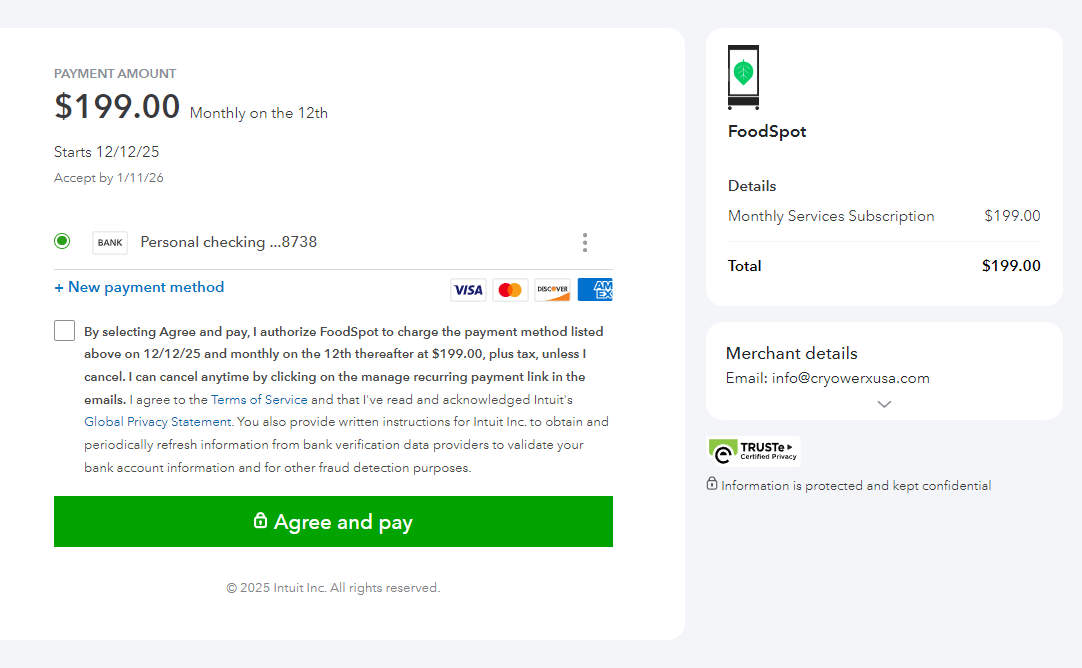The width and height of the screenshot is (1082, 668).
Task: Expand the Merchant details section
Action: pos(884,404)
